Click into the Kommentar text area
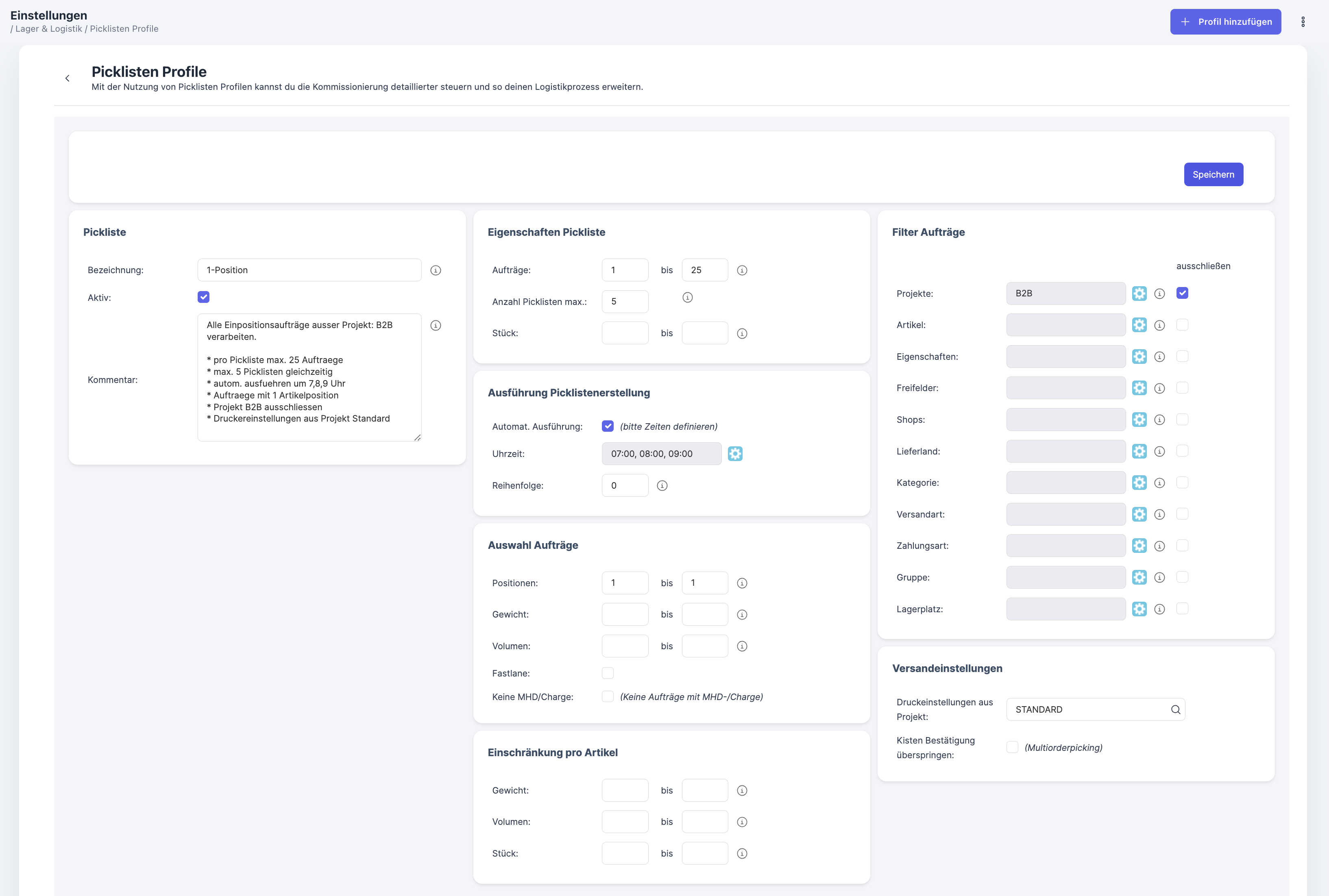Image resolution: width=1329 pixels, height=896 pixels. [x=309, y=377]
